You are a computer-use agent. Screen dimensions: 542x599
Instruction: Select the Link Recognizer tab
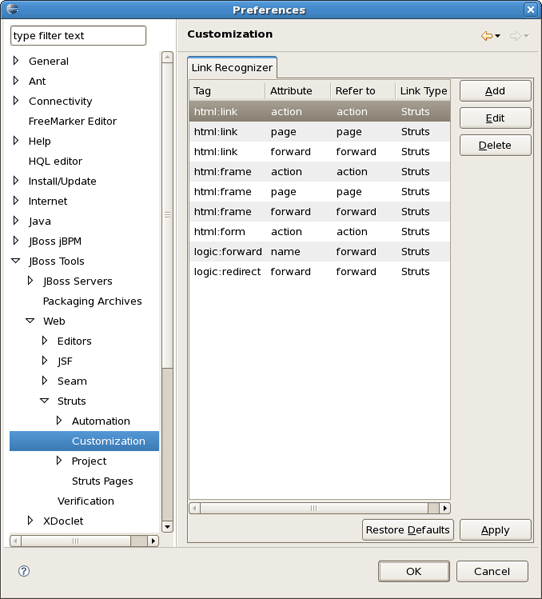(232, 68)
